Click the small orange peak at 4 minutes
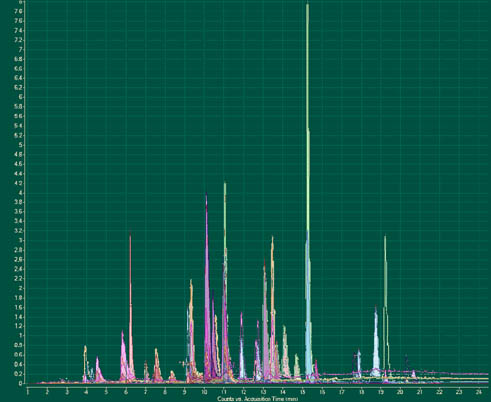The width and height of the screenshot is (491, 402). [85, 362]
